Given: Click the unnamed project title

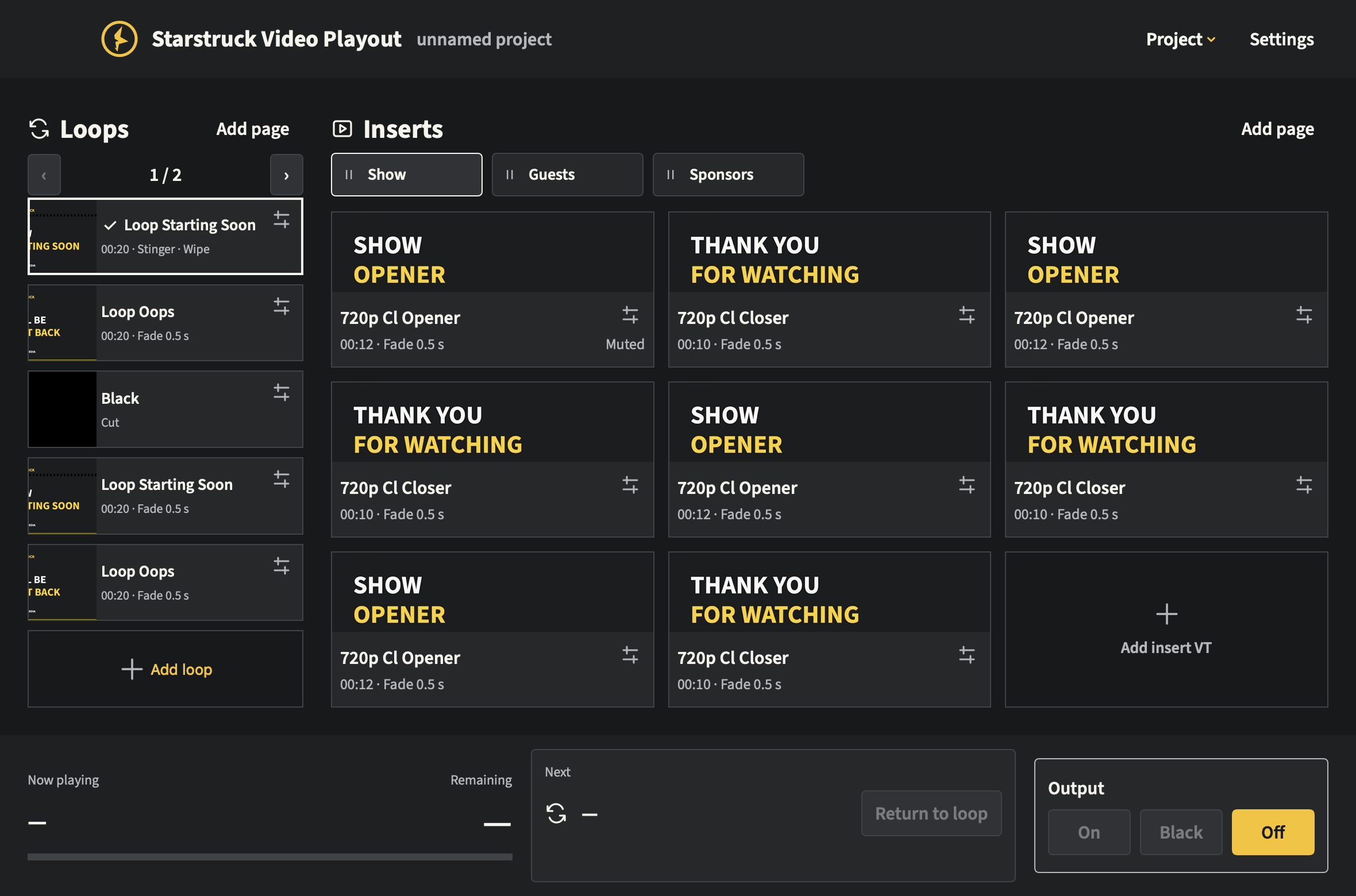Looking at the screenshot, I should (484, 39).
